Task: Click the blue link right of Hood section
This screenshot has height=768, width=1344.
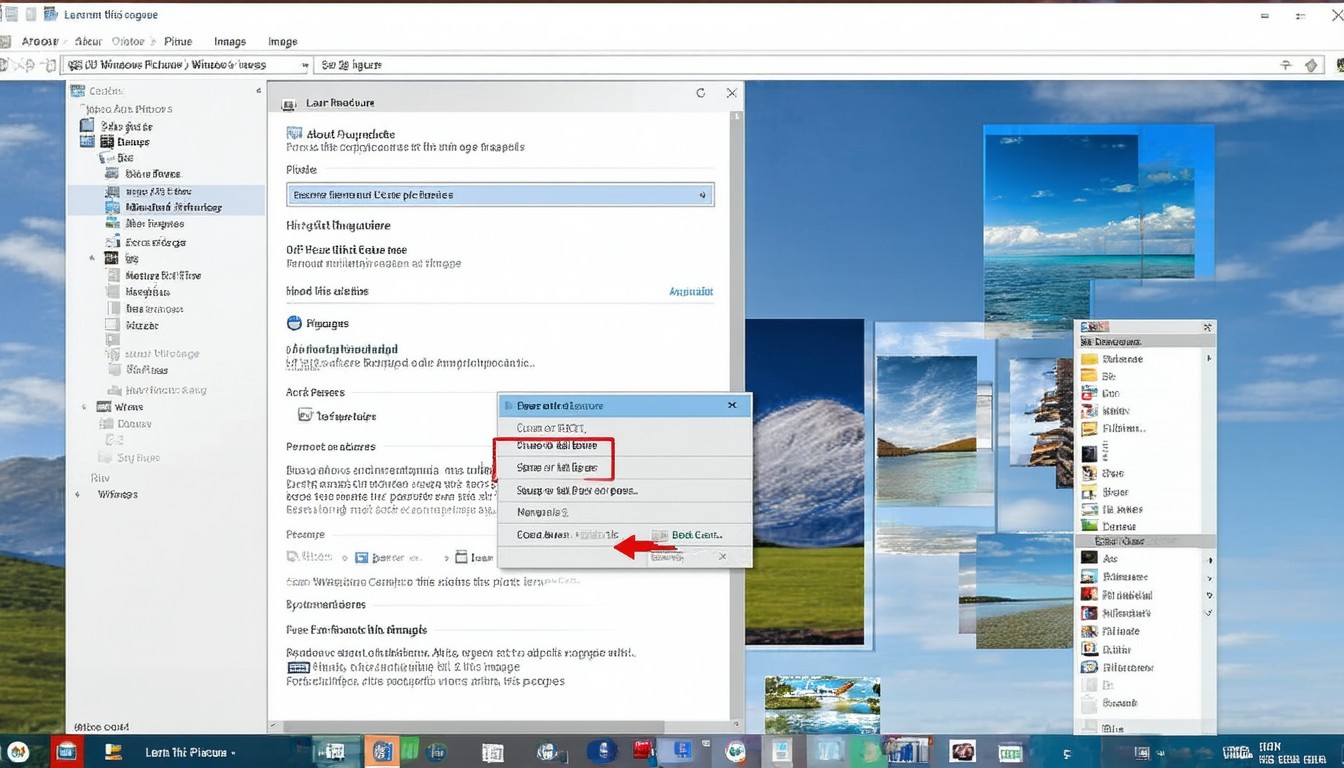Action: click(x=690, y=292)
